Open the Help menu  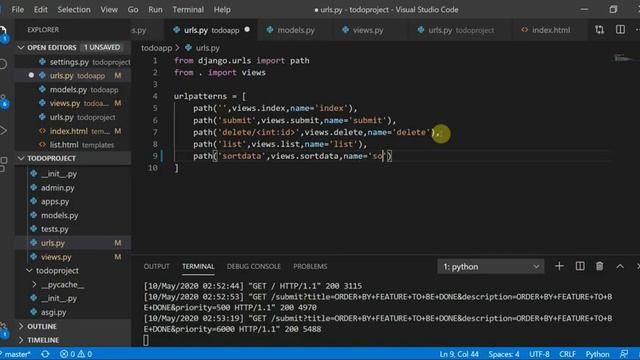click(x=222, y=9)
